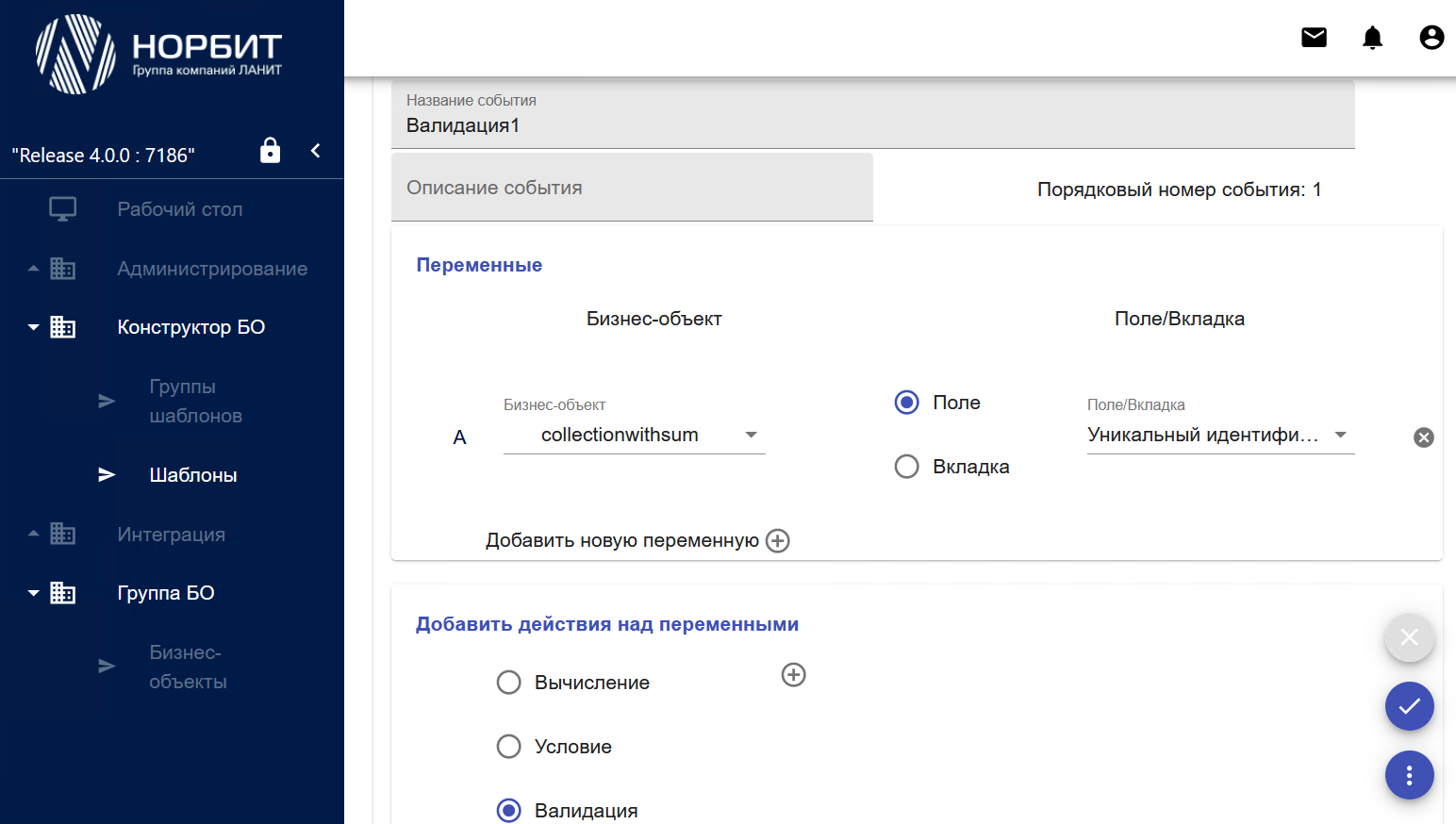Click the floating cancel X button
This screenshot has width=1456, height=824.
click(x=1410, y=637)
